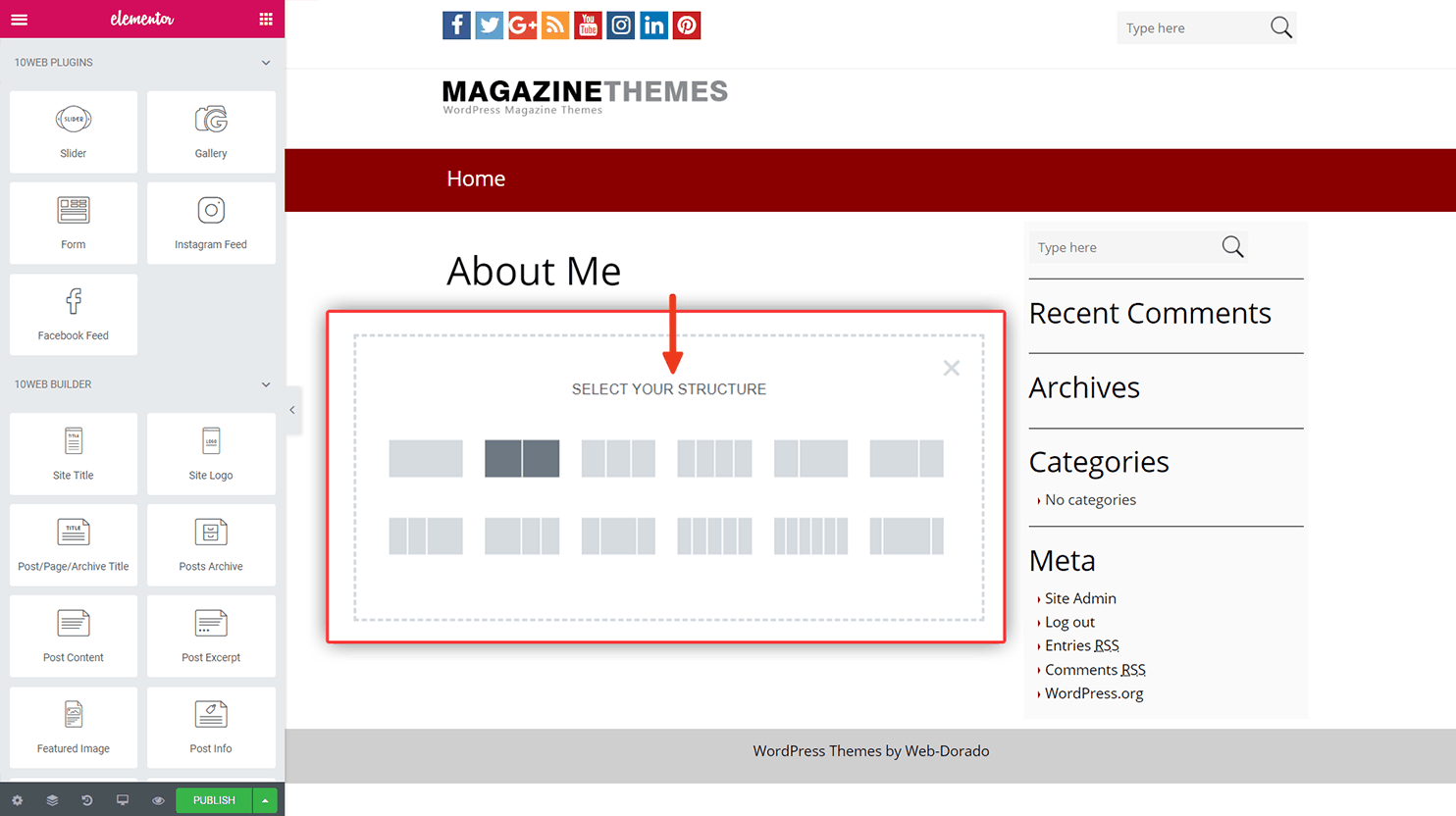Collapse the 10WEB PLUGINS section
Screen dimensions: 1456x816
click(x=266, y=63)
